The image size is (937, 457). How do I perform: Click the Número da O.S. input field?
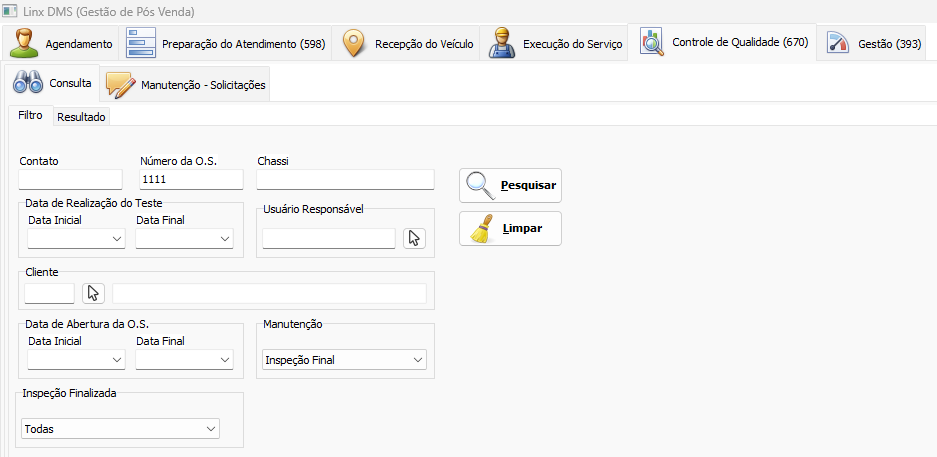[191, 180]
